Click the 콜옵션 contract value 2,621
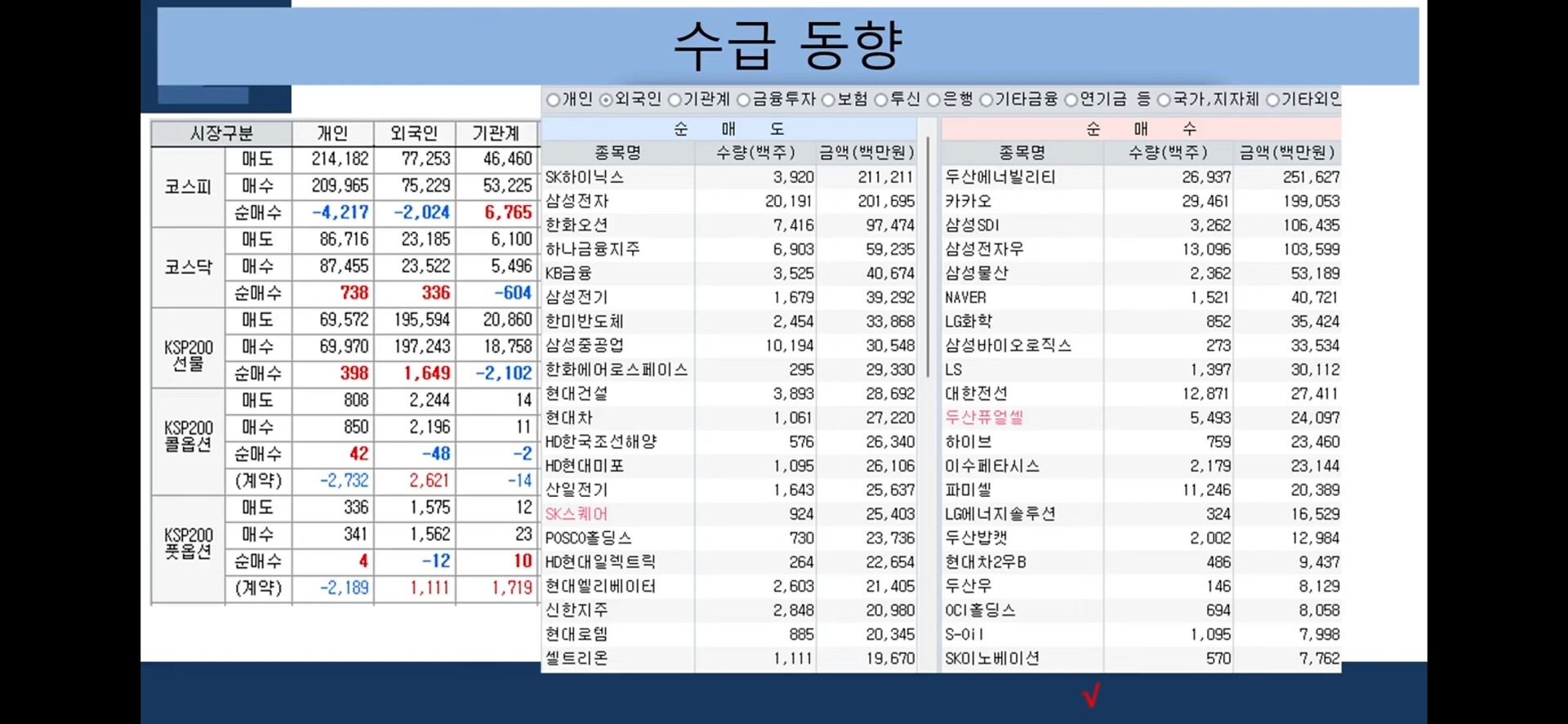 point(430,480)
